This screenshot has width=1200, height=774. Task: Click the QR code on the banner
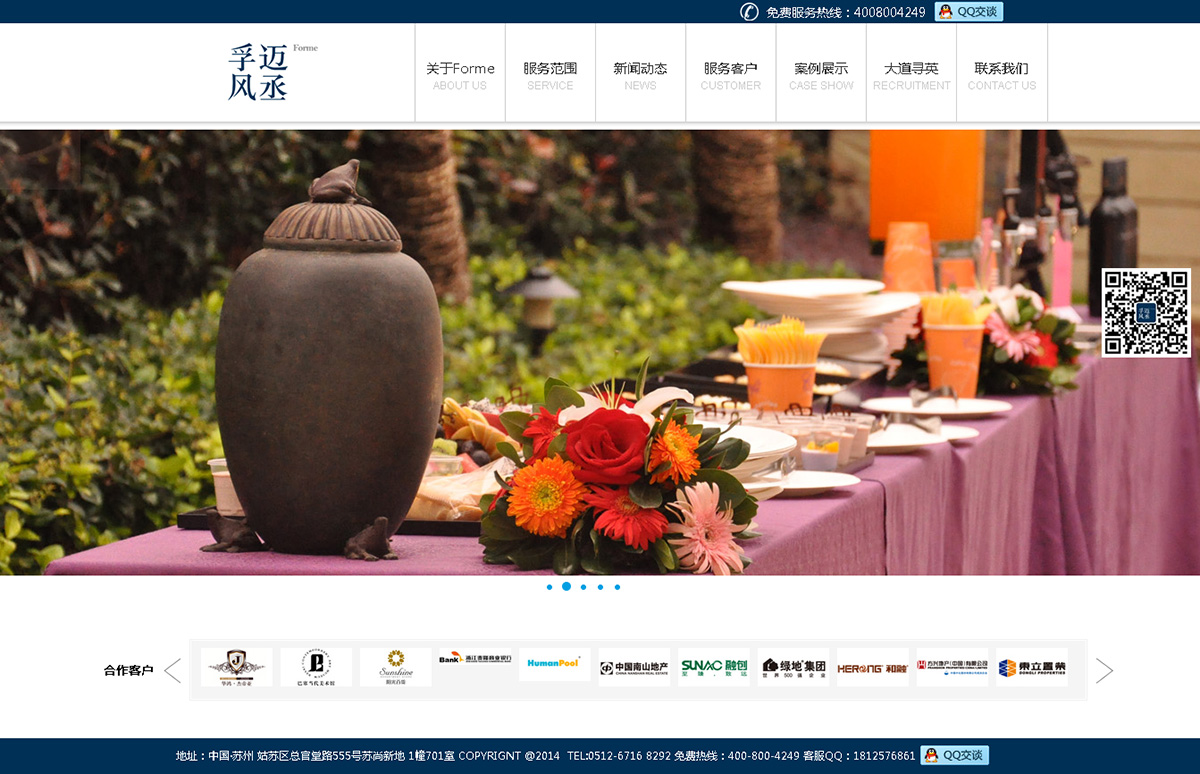pos(1146,312)
